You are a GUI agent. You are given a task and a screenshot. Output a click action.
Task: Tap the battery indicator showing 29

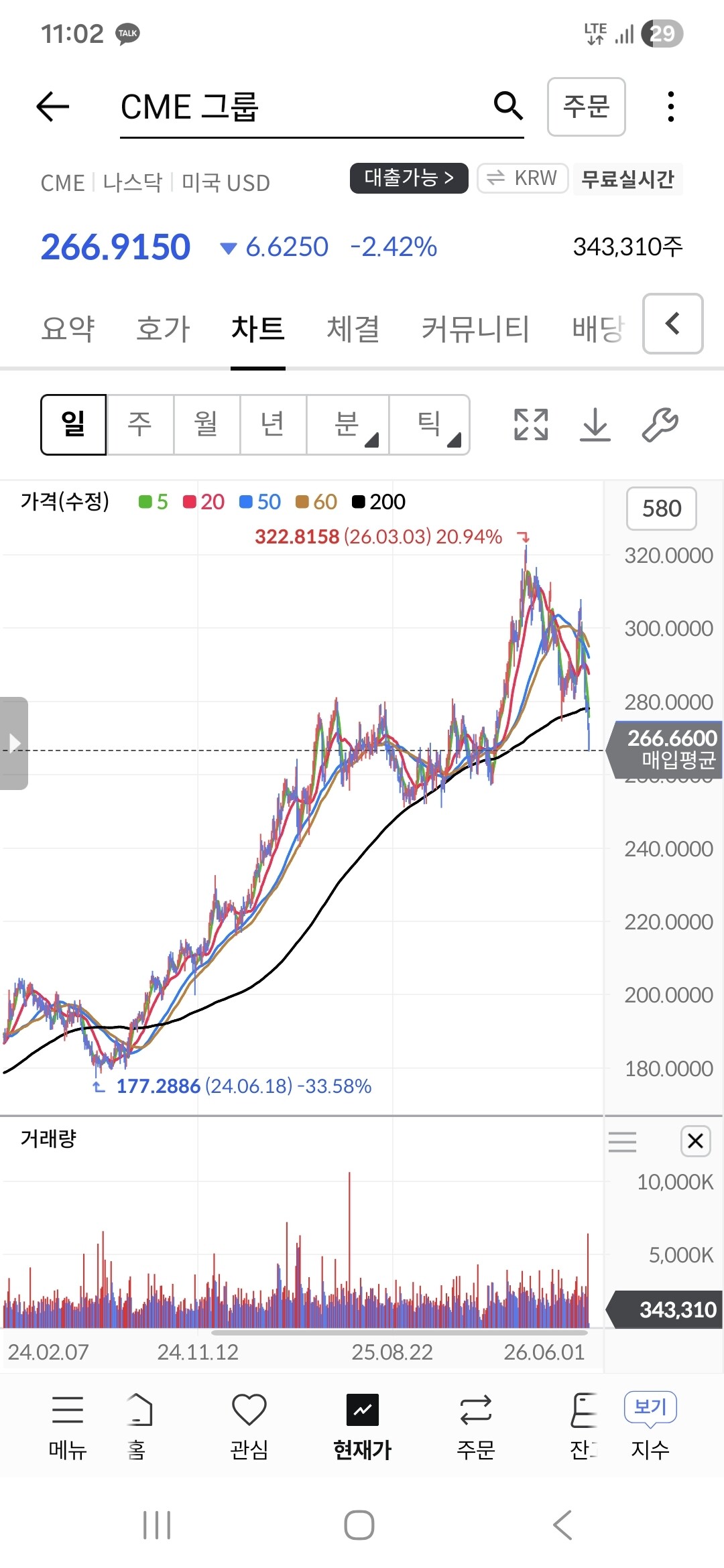click(662, 34)
